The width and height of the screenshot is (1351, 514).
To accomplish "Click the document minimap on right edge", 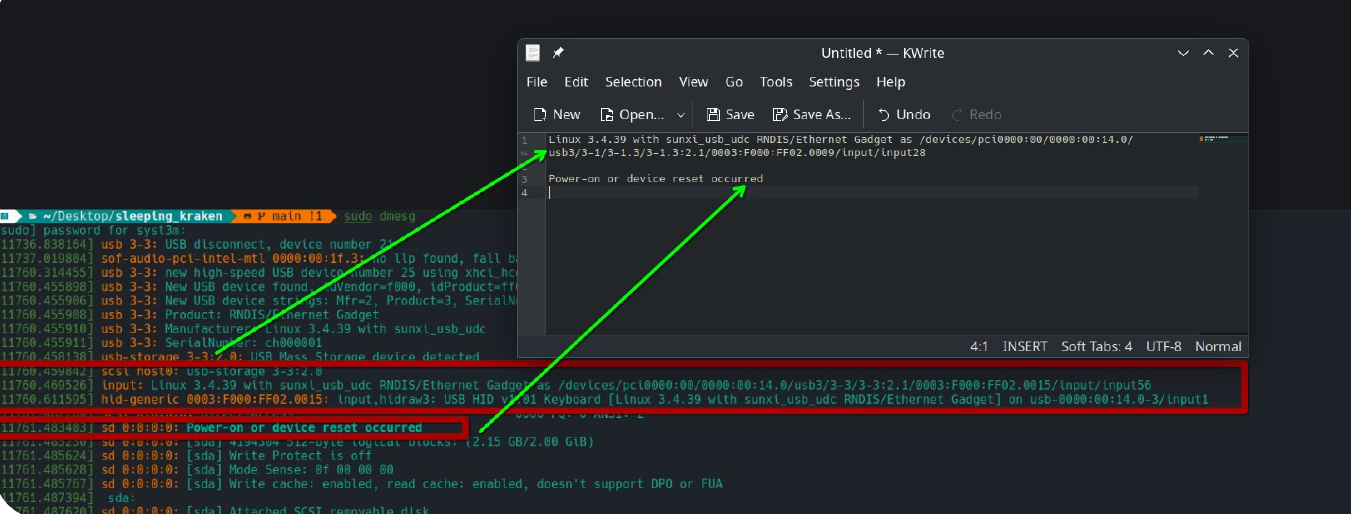I will pos(1220,200).
